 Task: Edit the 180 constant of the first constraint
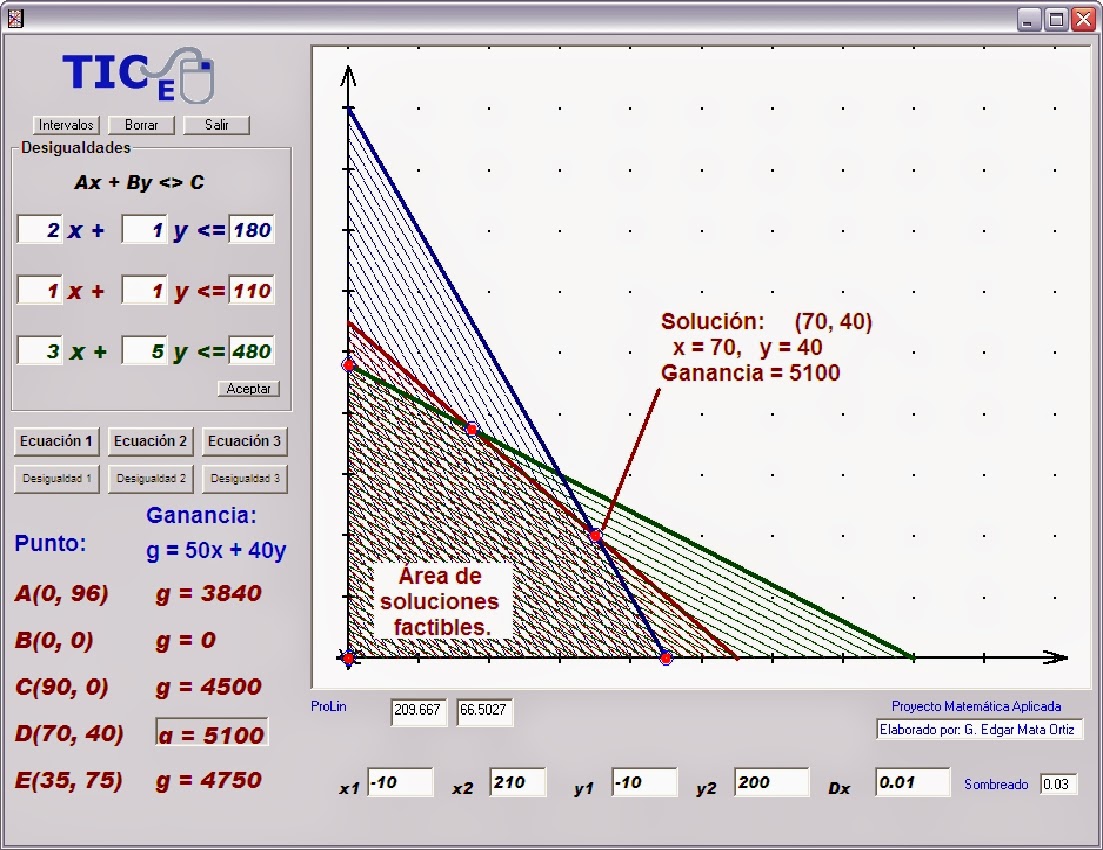[x=252, y=229]
